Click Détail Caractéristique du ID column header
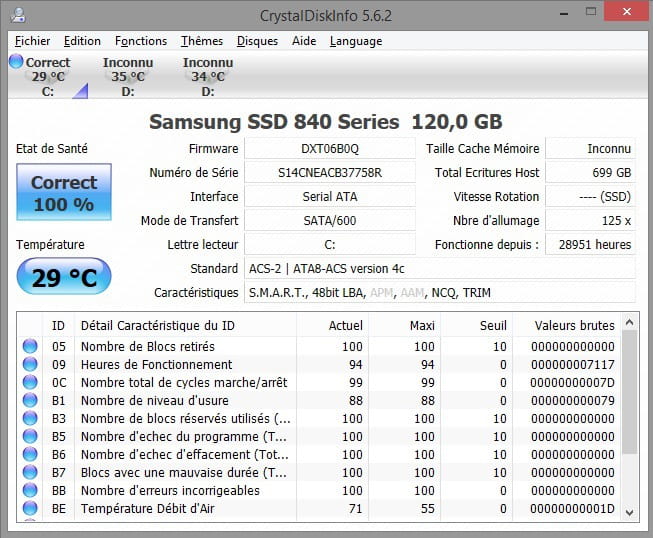Image resolution: width=653 pixels, height=538 pixels. pyautogui.click(x=185, y=325)
